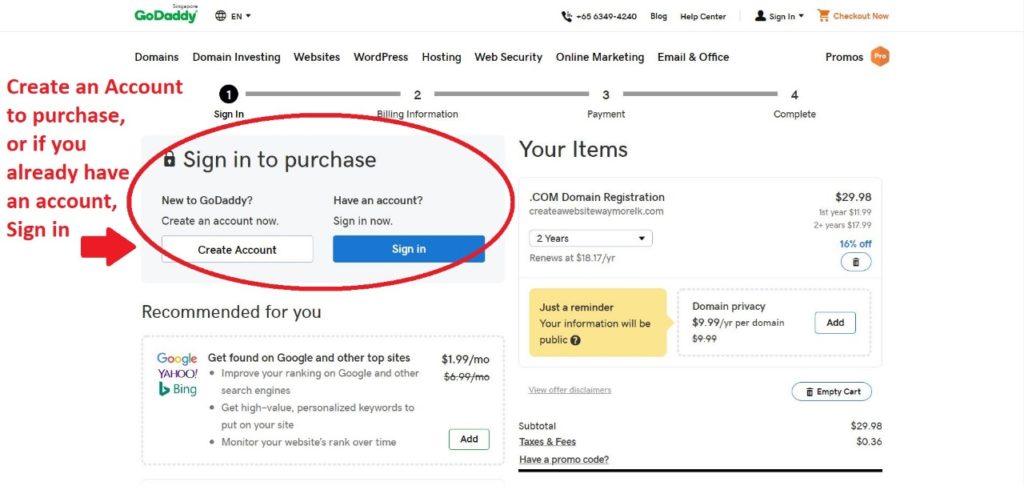The height and width of the screenshot is (486, 1024).
Task: Click the Google Yahoo Bing logos thumbnail
Action: coord(177,374)
